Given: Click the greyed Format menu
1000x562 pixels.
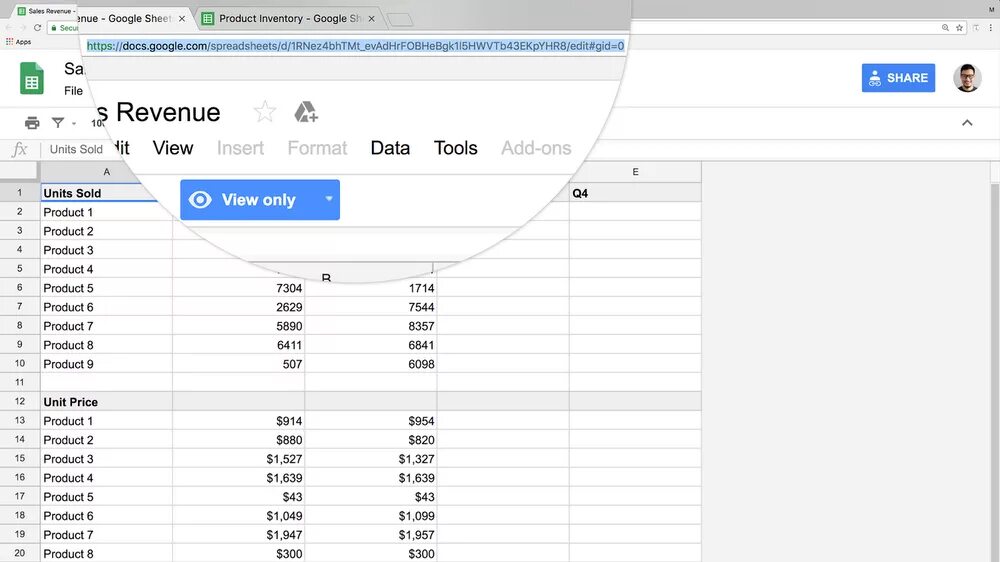Looking at the screenshot, I should 317,148.
